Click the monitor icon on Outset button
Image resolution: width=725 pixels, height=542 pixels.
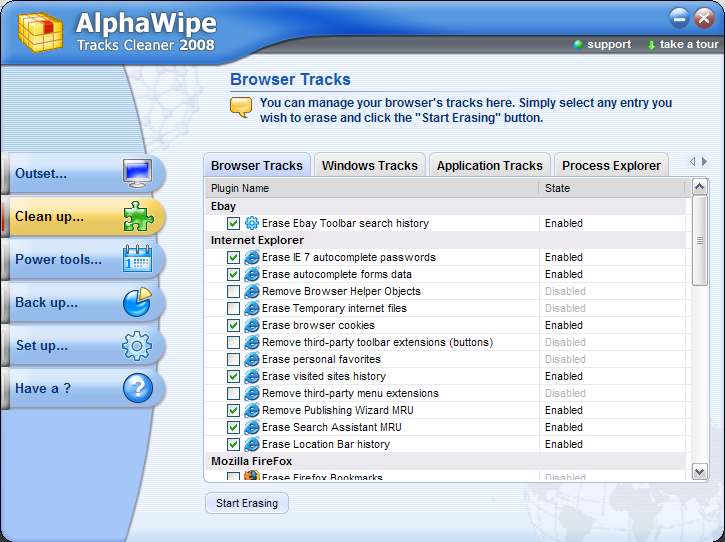[137, 173]
